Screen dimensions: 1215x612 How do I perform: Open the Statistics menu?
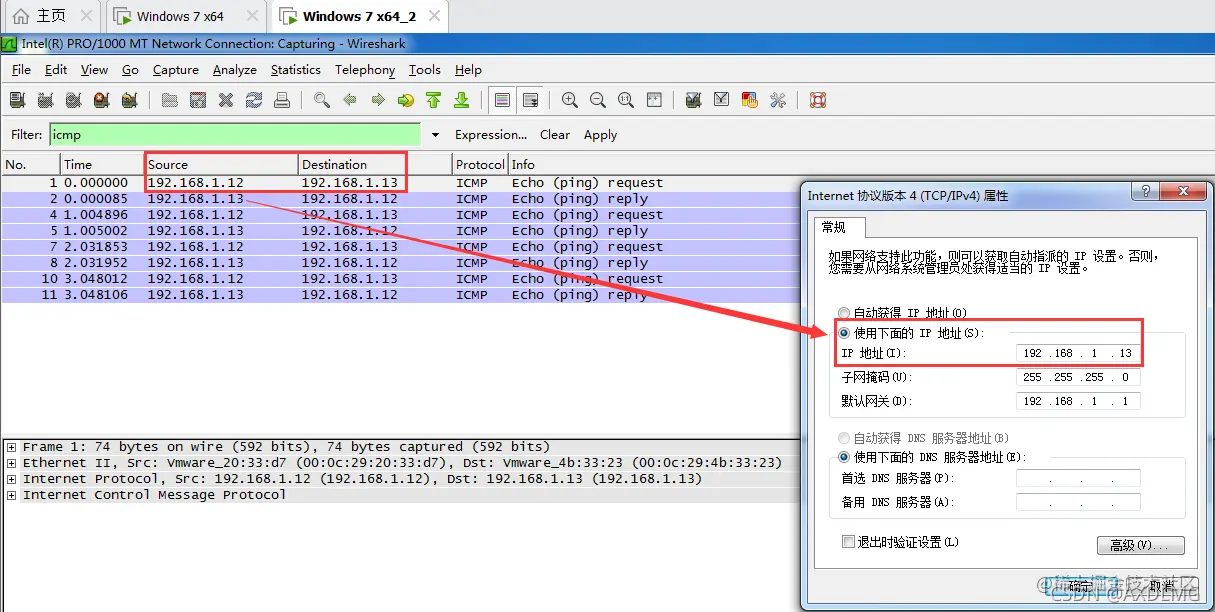click(x=296, y=70)
